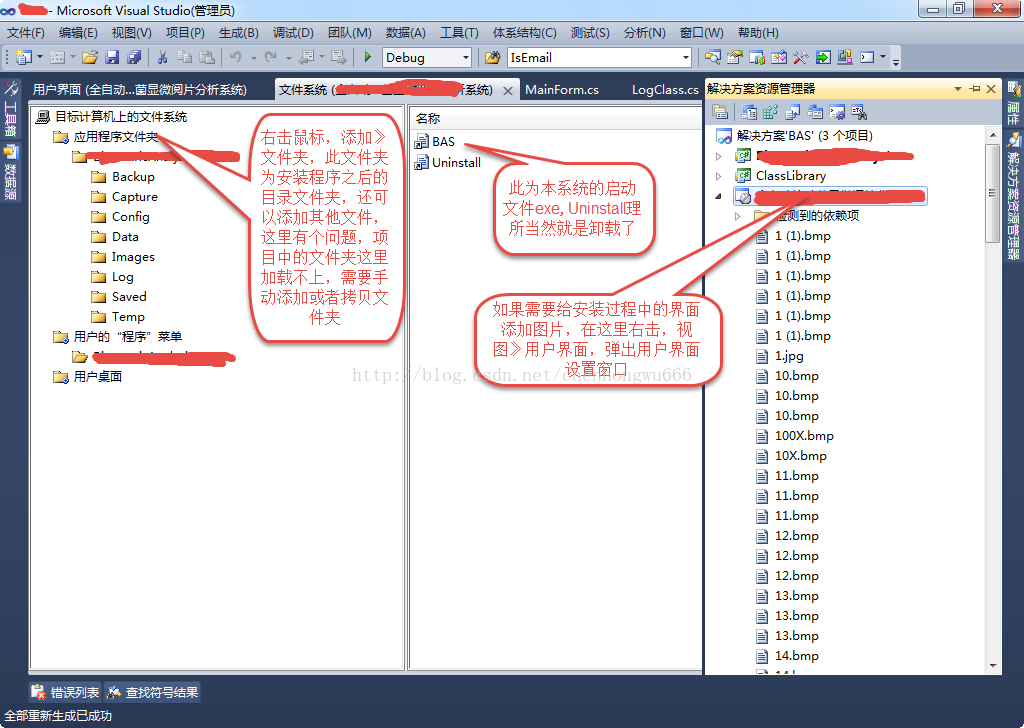Select 100X.bmp in Solution Explorer
The height and width of the screenshot is (728, 1024).
tap(795, 436)
